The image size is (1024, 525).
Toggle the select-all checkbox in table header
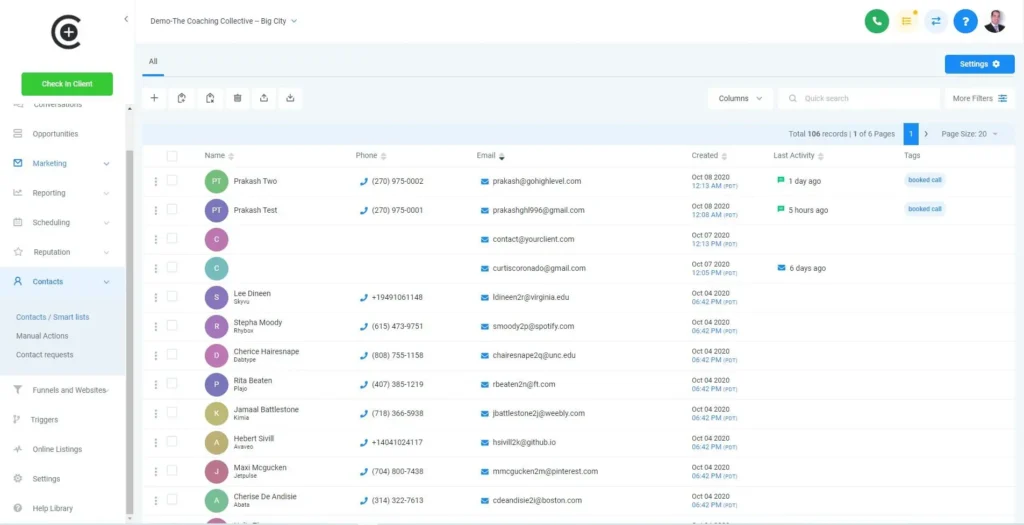pyautogui.click(x=172, y=156)
